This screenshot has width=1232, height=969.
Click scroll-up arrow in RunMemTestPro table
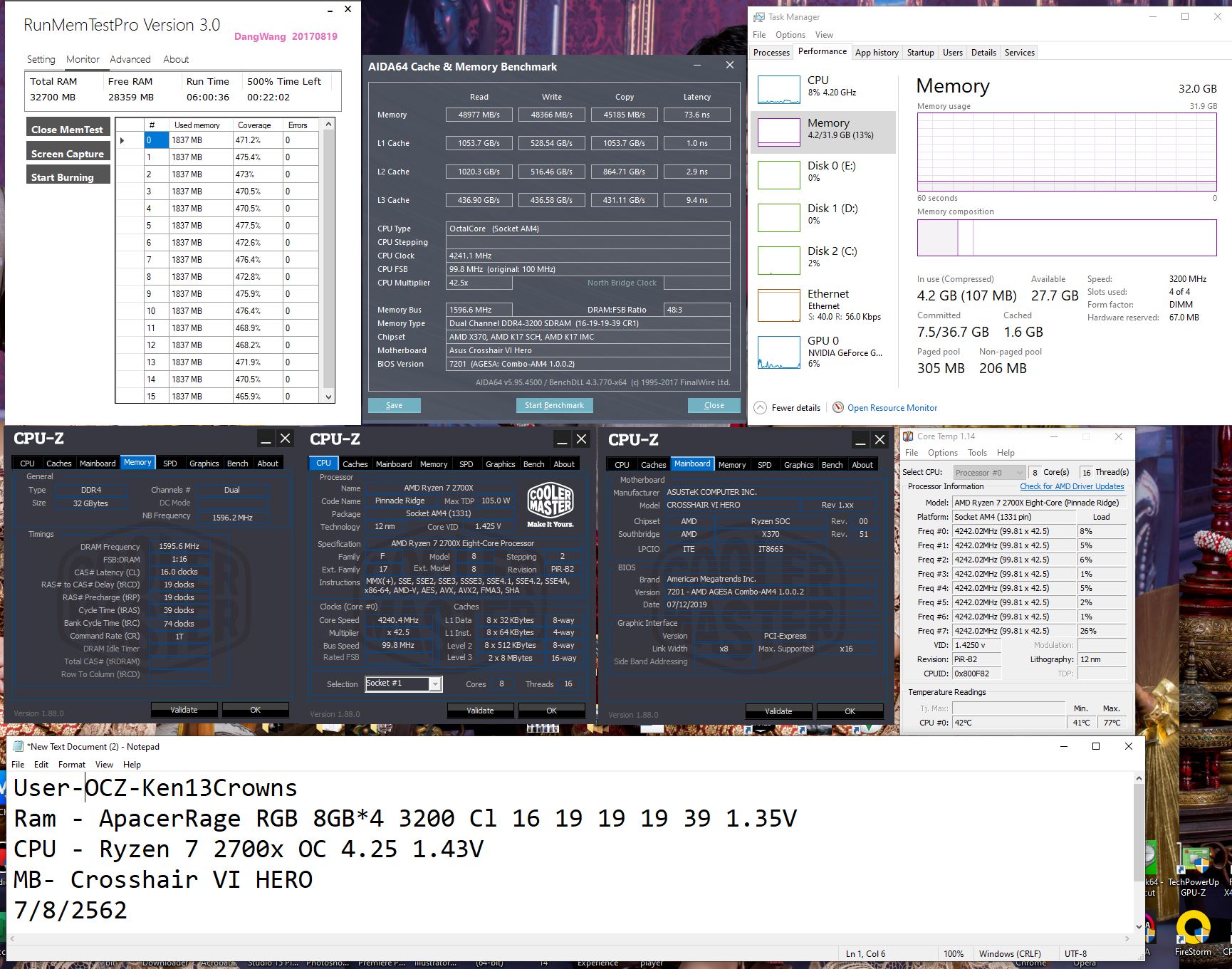click(x=328, y=125)
